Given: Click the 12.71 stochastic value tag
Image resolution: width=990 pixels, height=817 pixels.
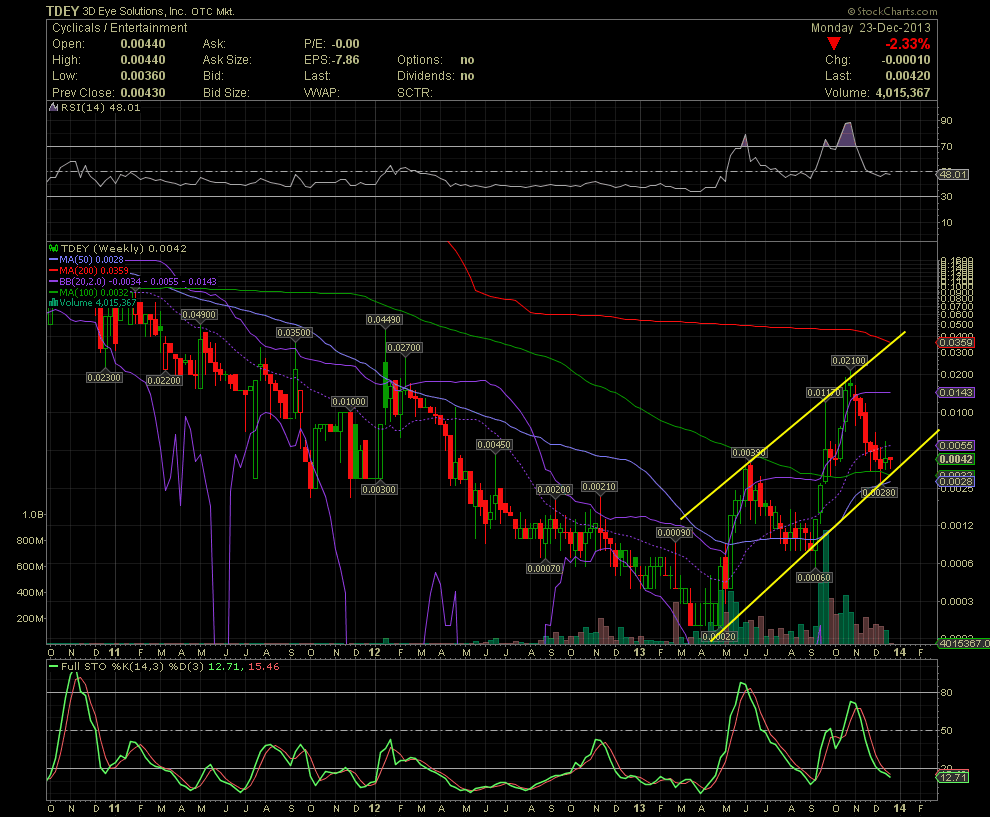Looking at the screenshot, I should pyautogui.click(x=953, y=777).
